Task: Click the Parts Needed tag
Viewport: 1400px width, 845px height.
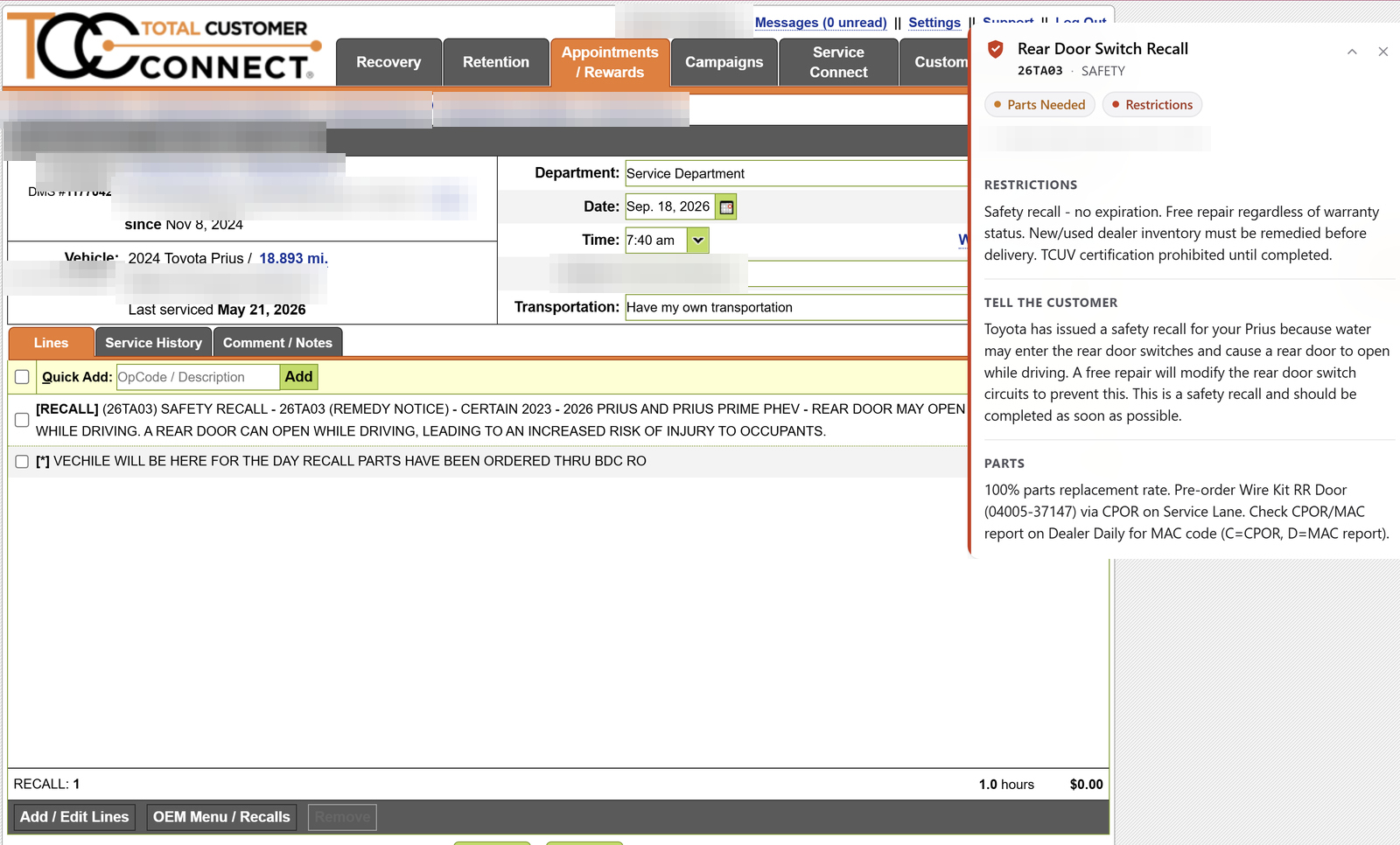Action: click(x=1039, y=105)
